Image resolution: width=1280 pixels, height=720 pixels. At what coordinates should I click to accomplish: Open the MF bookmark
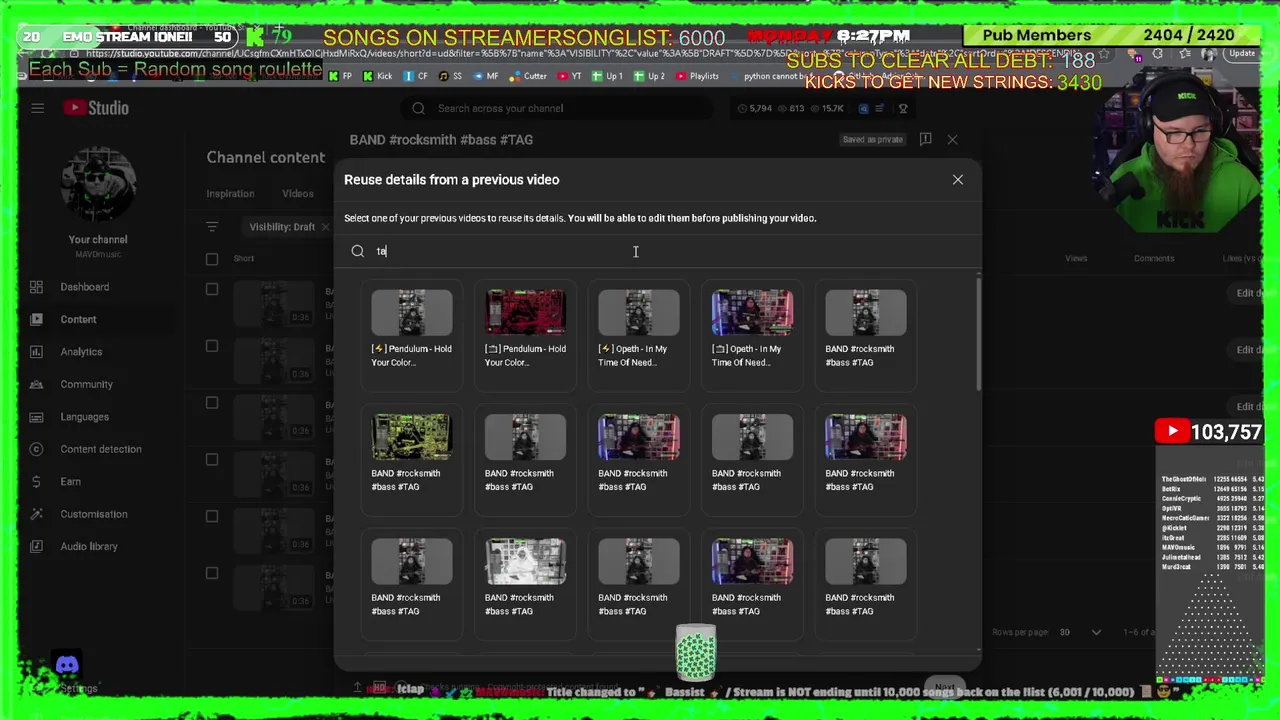click(x=485, y=76)
